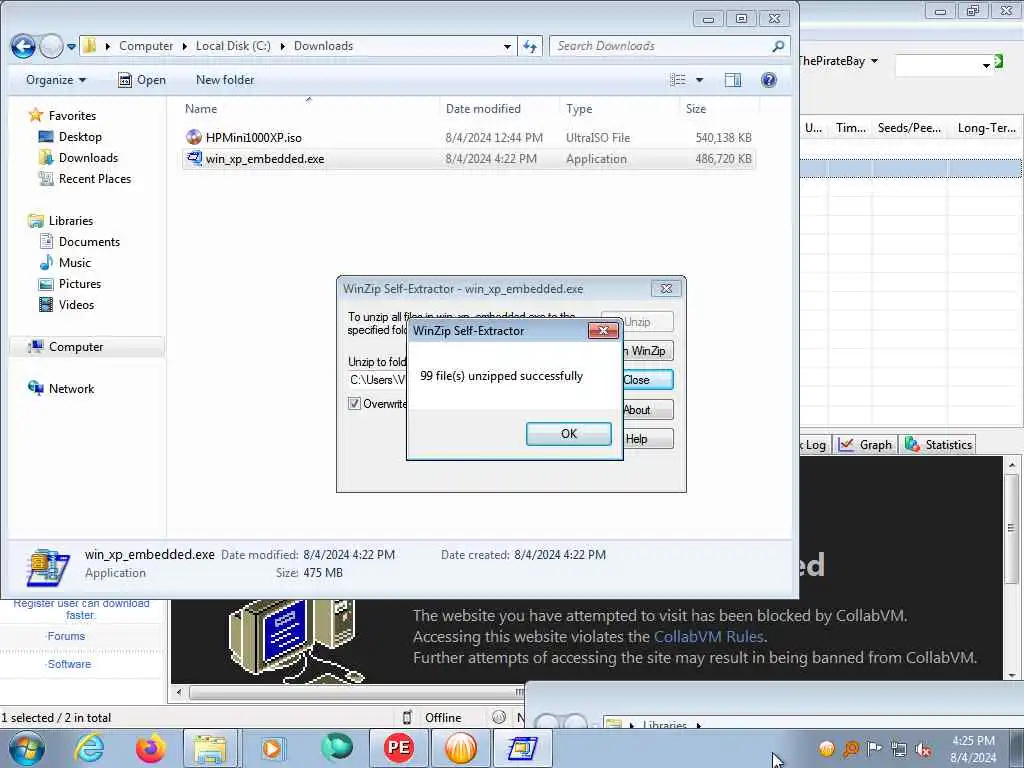
Task: Sort by the Size column header
Action: [696, 109]
